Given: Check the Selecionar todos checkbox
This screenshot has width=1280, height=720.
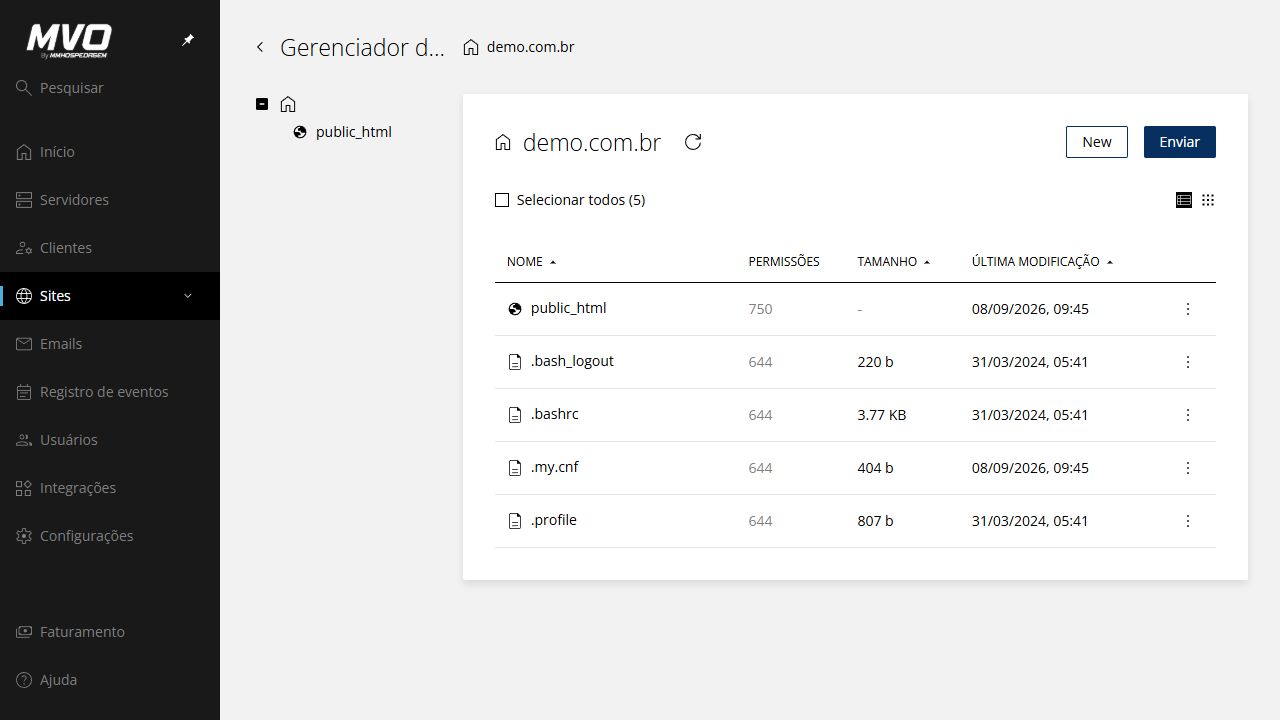Looking at the screenshot, I should click(x=502, y=200).
